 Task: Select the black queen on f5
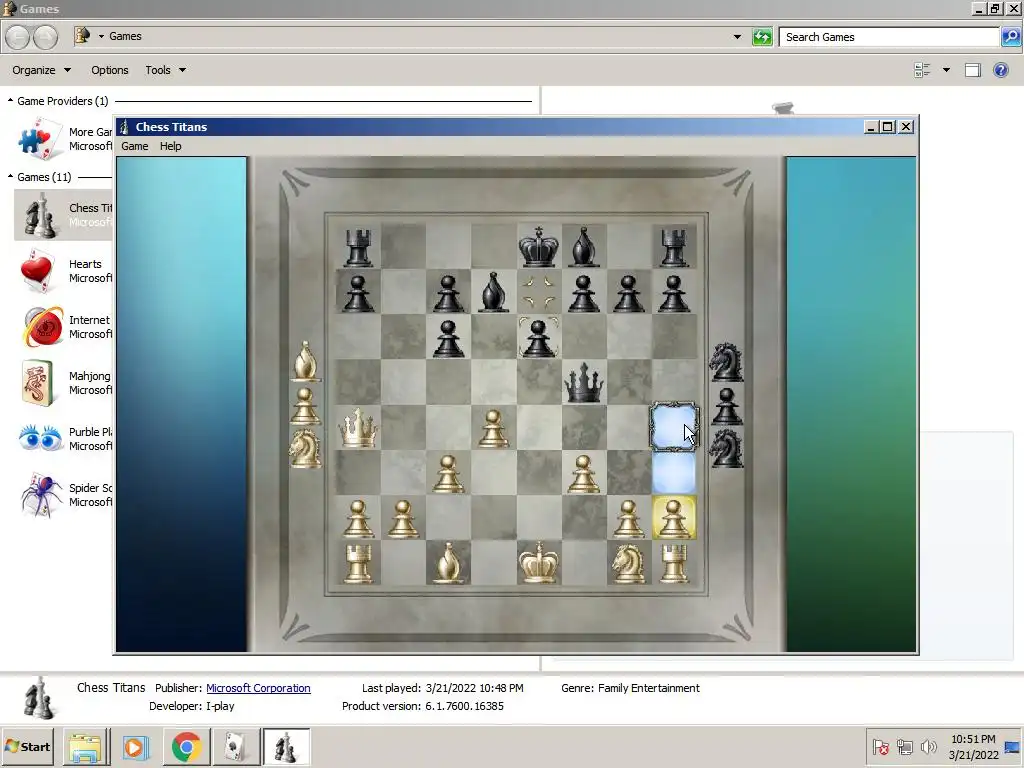(583, 383)
